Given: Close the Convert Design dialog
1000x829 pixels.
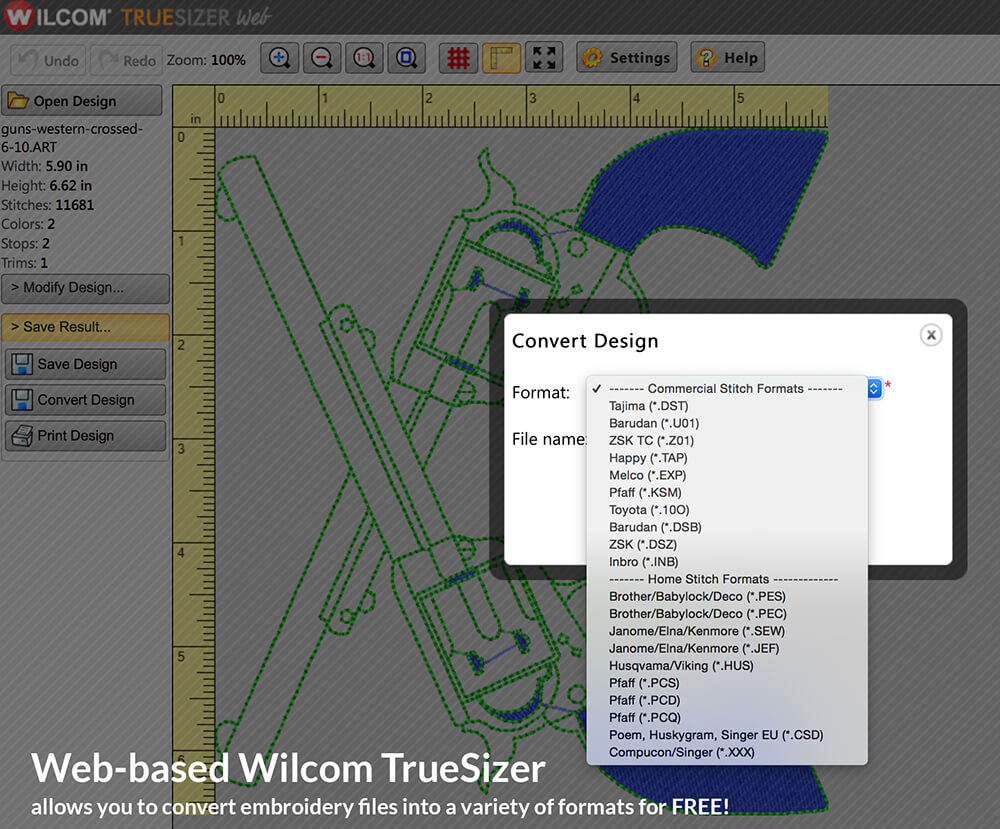Looking at the screenshot, I should pos(930,335).
